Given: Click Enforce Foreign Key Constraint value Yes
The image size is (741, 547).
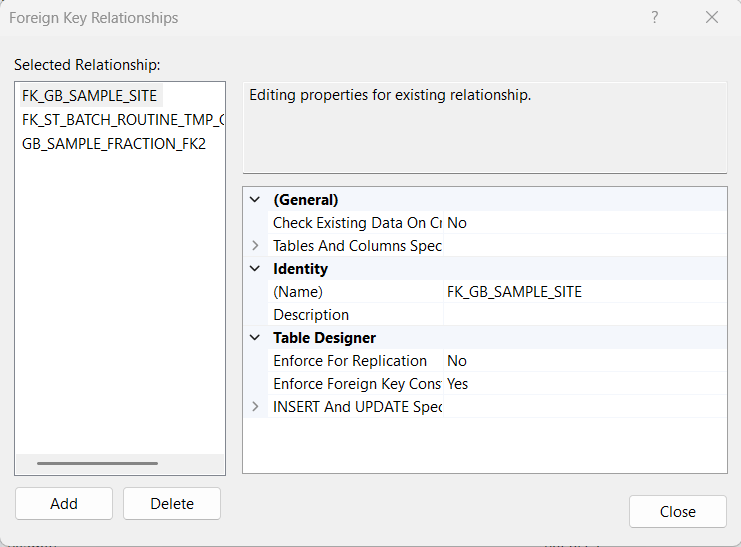Looking at the screenshot, I should 584,384.
